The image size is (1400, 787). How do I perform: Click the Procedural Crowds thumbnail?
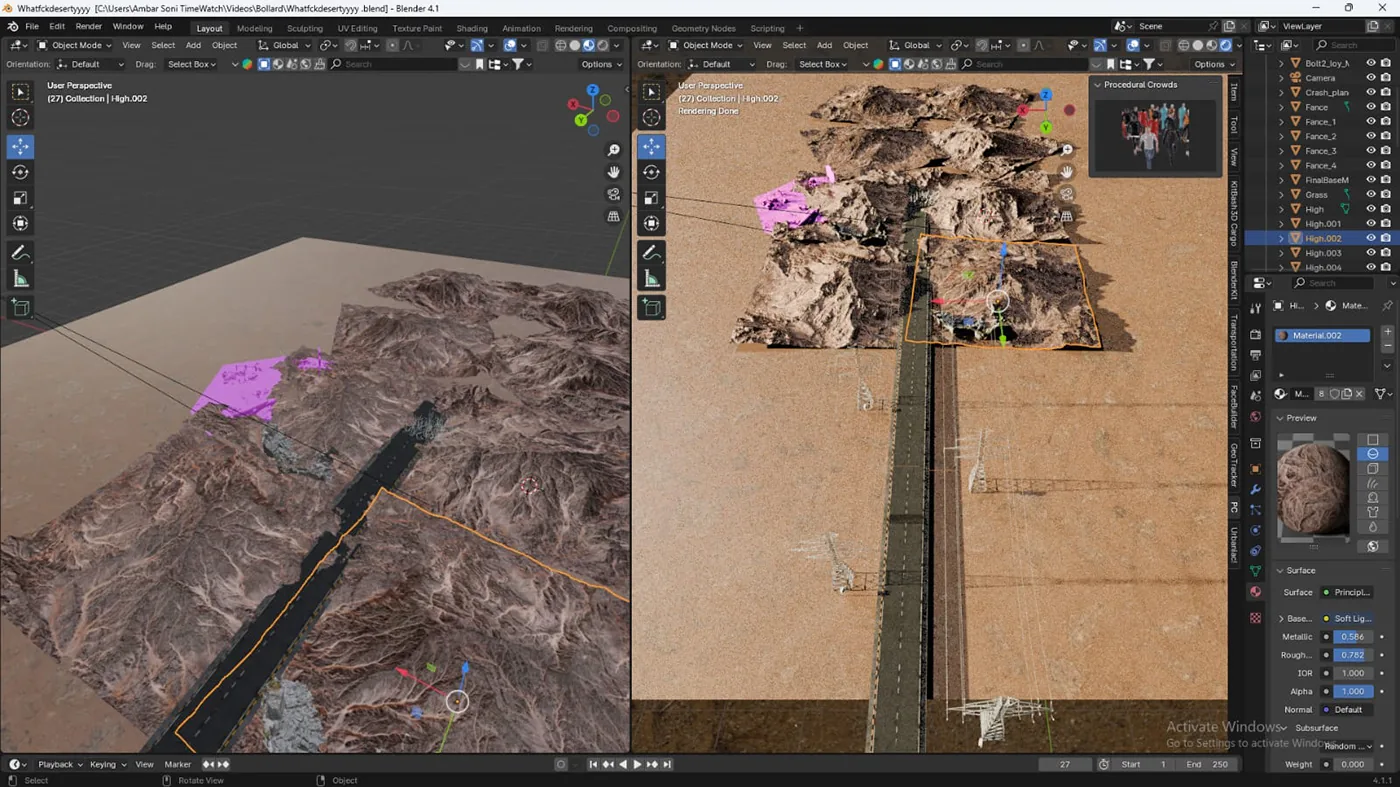click(x=1155, y=136)
